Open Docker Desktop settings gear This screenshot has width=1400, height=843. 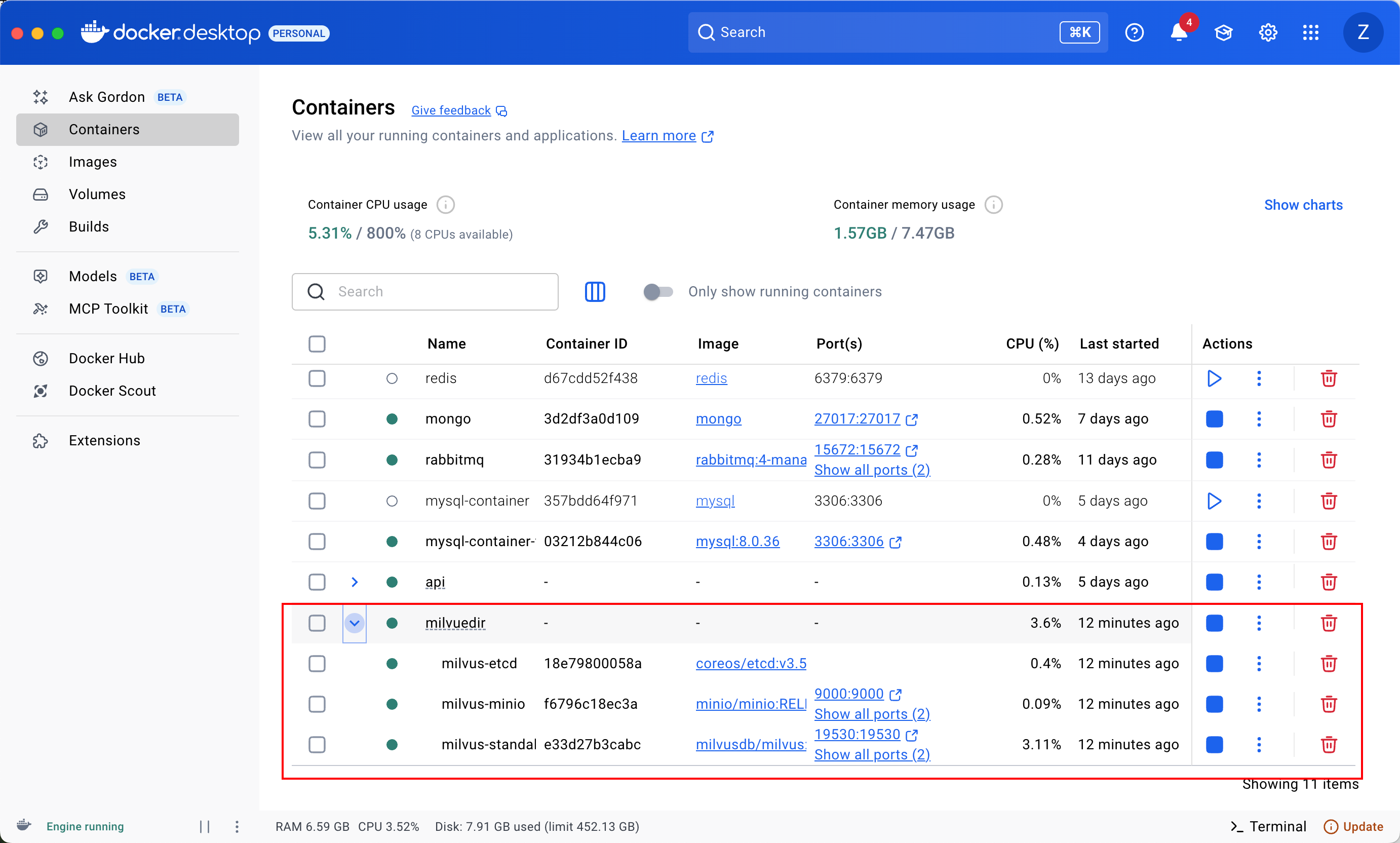[x=1268, y=32]
